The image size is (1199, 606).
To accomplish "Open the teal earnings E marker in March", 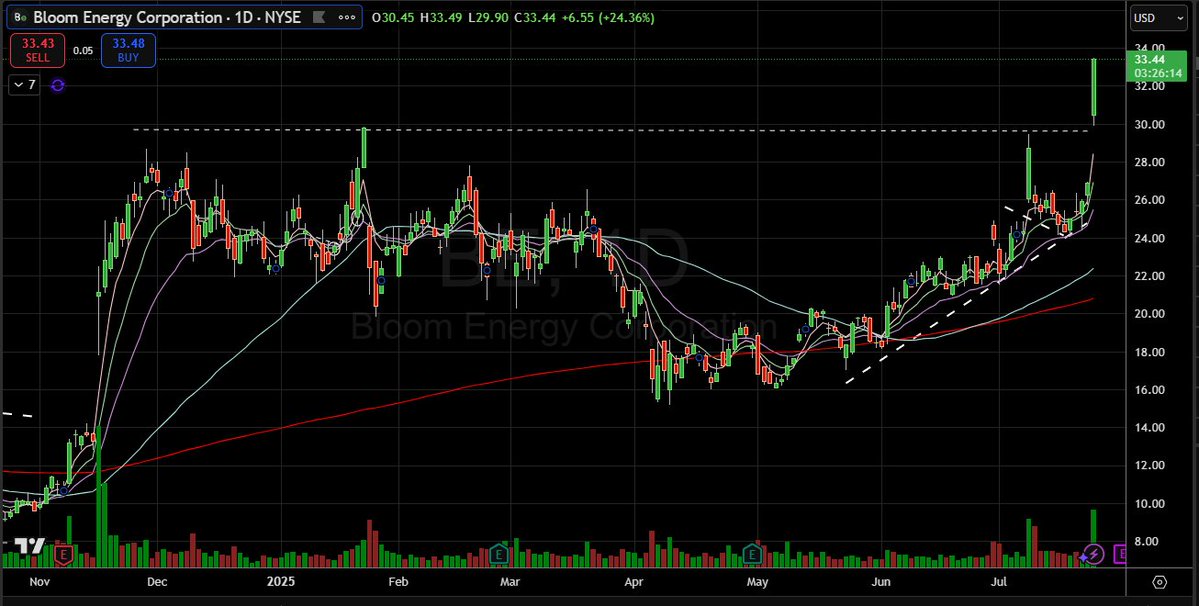I will pyautogui.click(x=499, y=553).
